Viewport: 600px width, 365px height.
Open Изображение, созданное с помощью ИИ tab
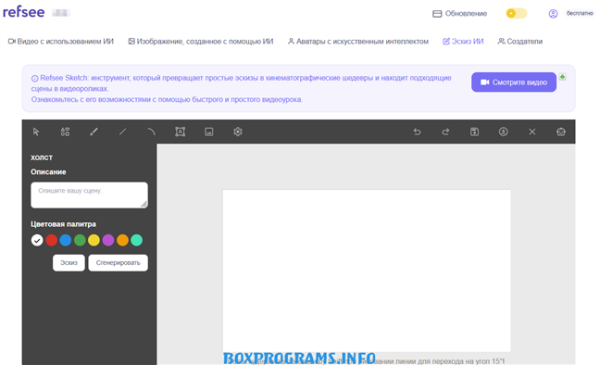[x=201, y=41]
